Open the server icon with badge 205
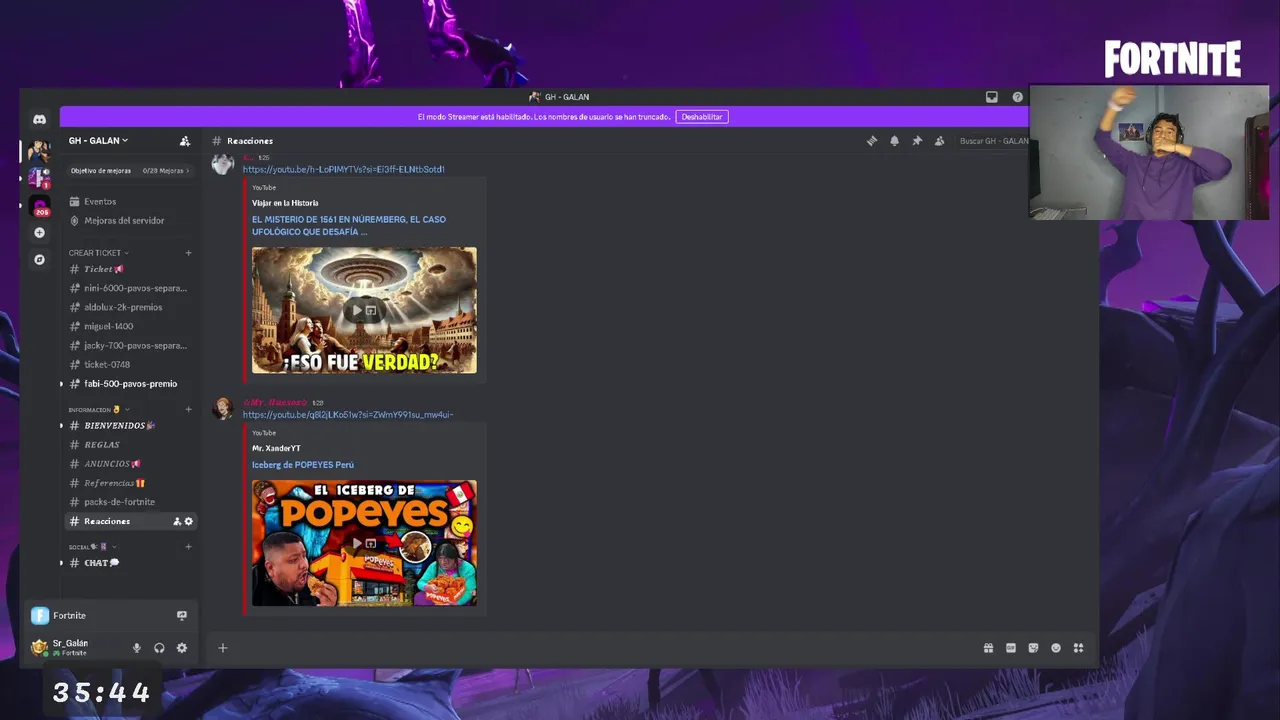The width and height of the screenshot is (1280, 720). pyautogui.click(x=40, y=206)
